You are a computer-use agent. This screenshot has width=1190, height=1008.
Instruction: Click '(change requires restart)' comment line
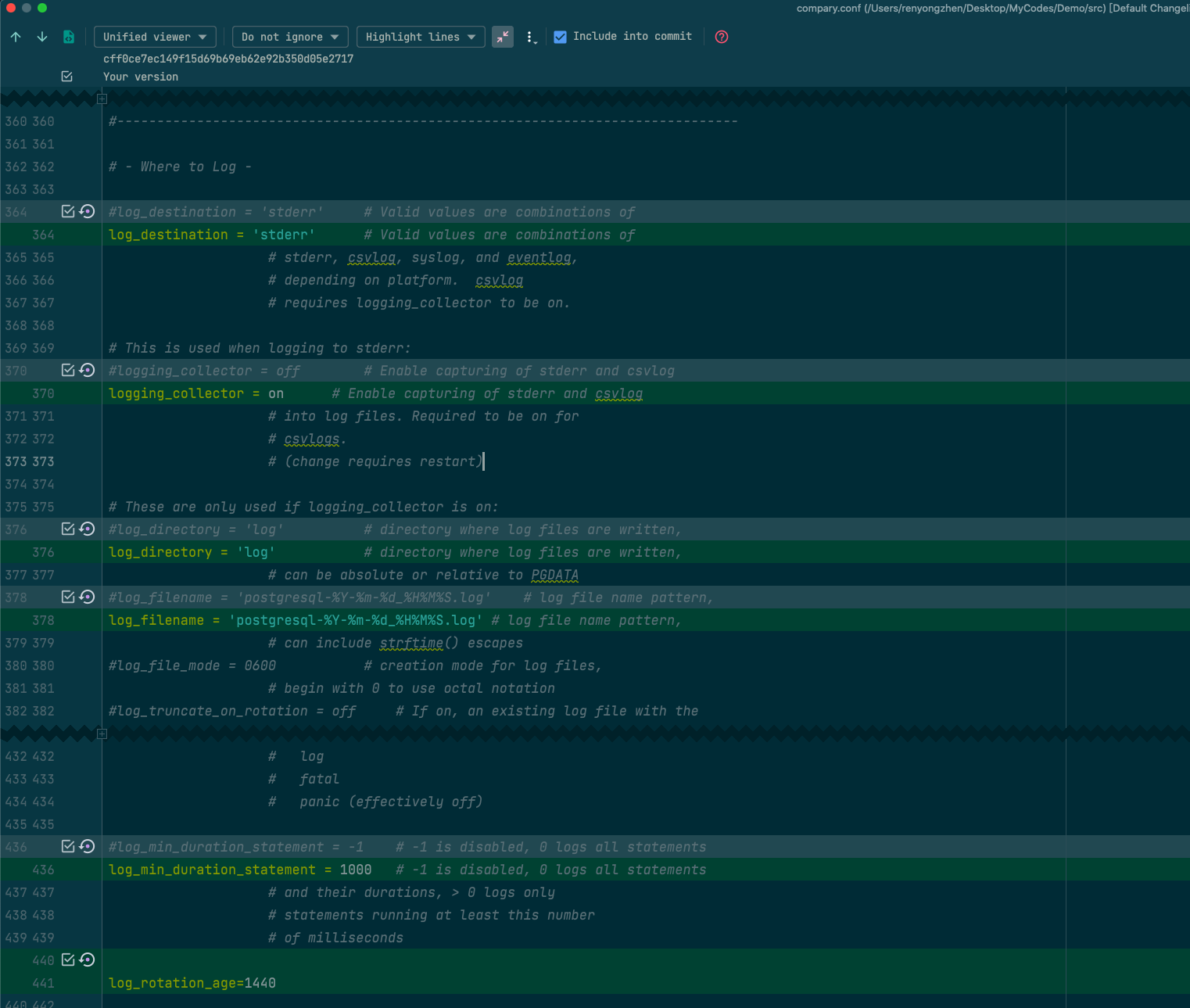pyautogui.click(x=375, y=461)
